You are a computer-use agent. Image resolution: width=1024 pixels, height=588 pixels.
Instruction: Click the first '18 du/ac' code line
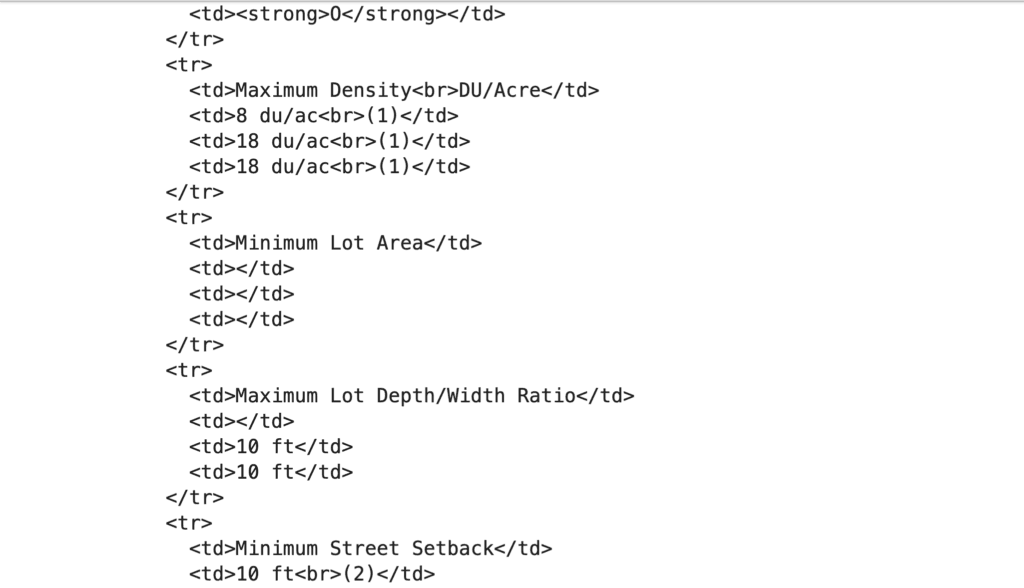(330, 141)
